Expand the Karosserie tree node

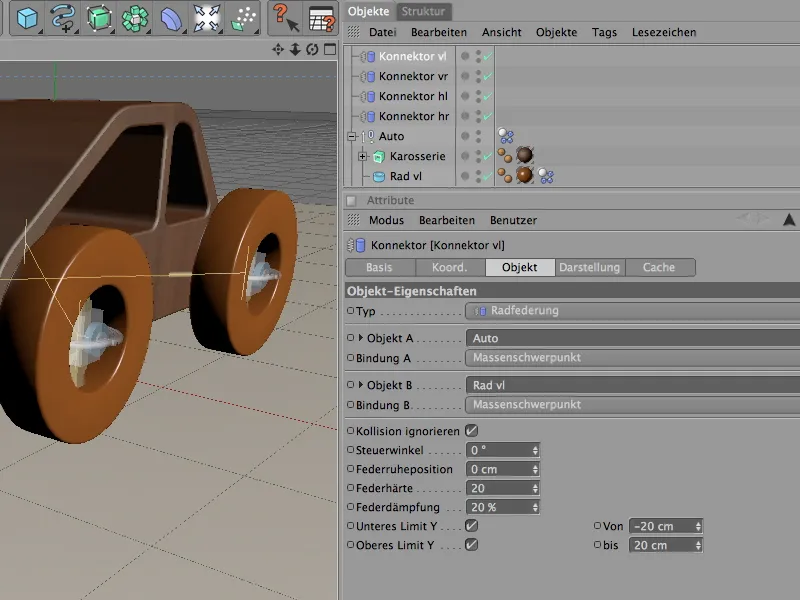362,157
